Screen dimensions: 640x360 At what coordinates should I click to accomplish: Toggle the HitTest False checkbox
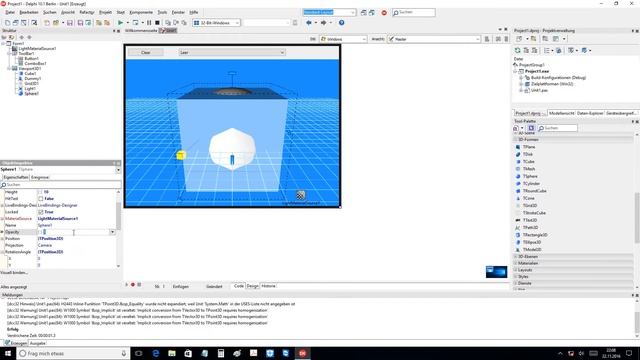coord(40,199)
